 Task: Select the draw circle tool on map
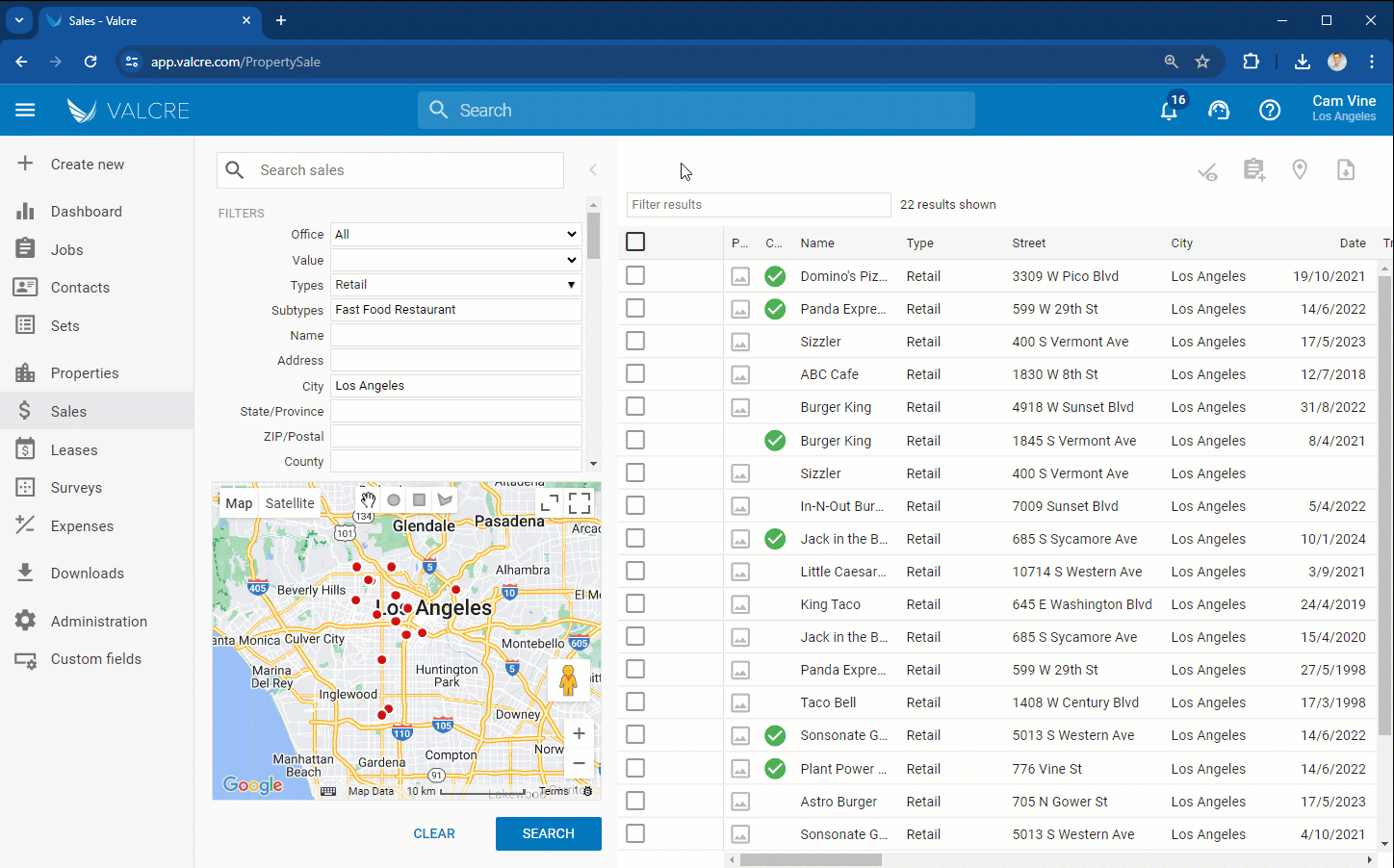tap(394, 499)
